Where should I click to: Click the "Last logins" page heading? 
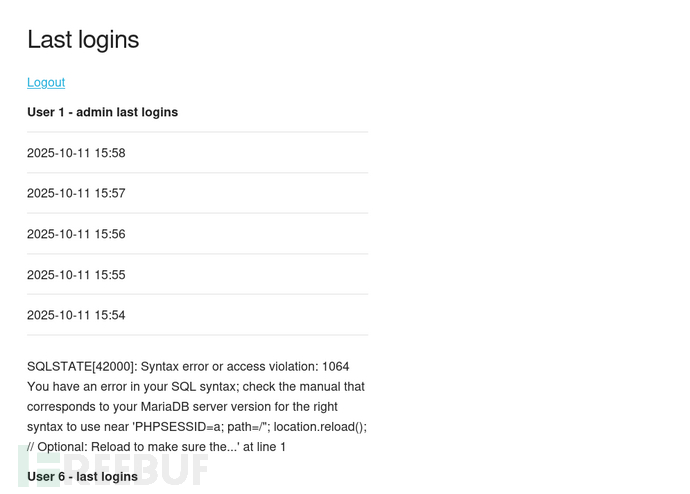point(83,39)
